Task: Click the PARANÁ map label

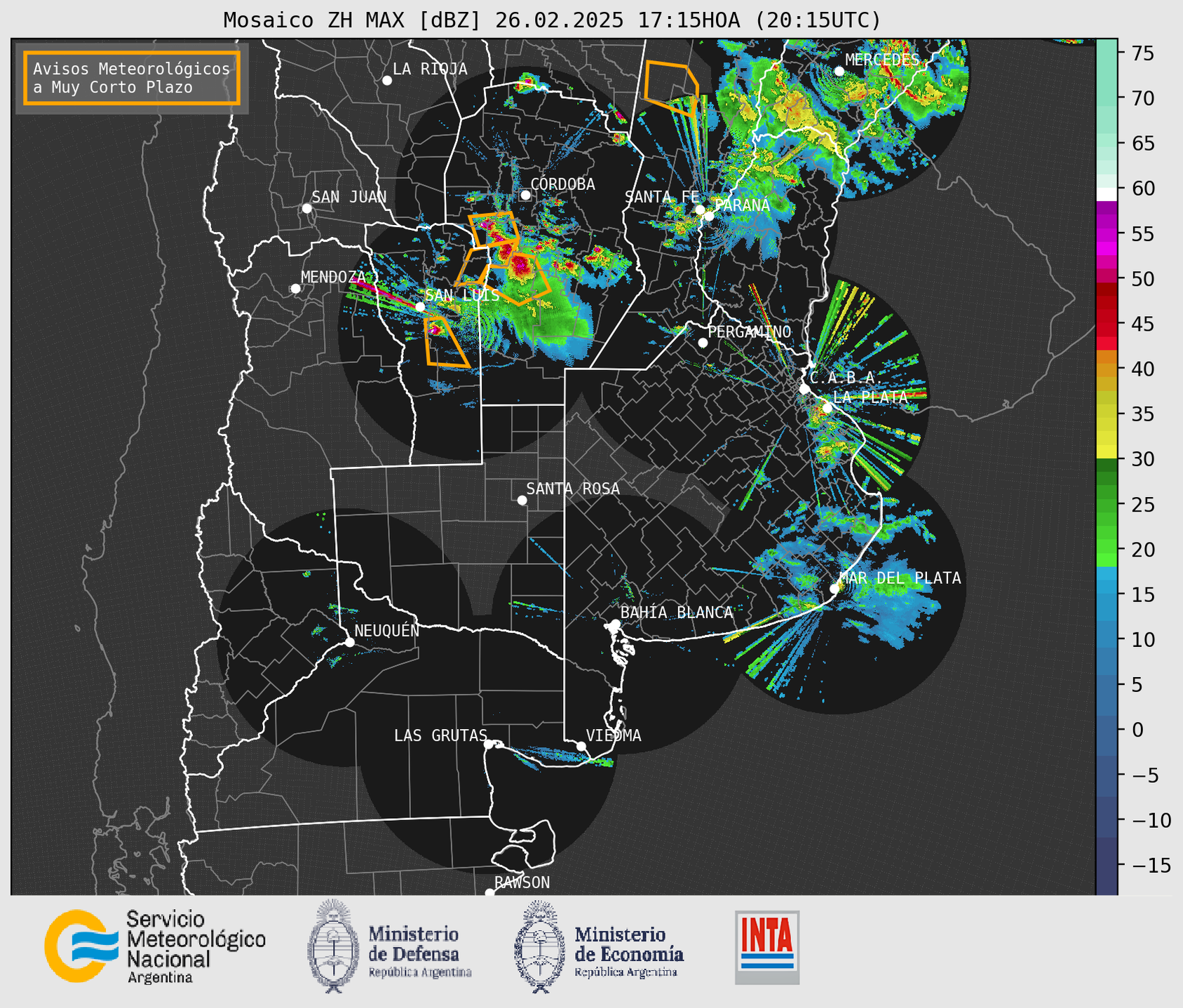Action: (x=743, y=205)
